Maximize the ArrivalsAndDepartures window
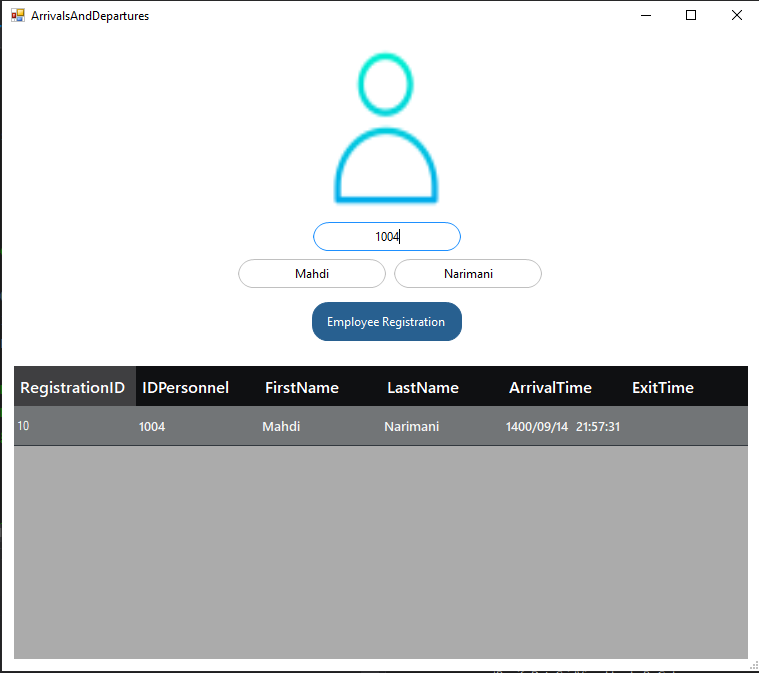This screenshot has height=673, width=759. [x=691, y=15]
